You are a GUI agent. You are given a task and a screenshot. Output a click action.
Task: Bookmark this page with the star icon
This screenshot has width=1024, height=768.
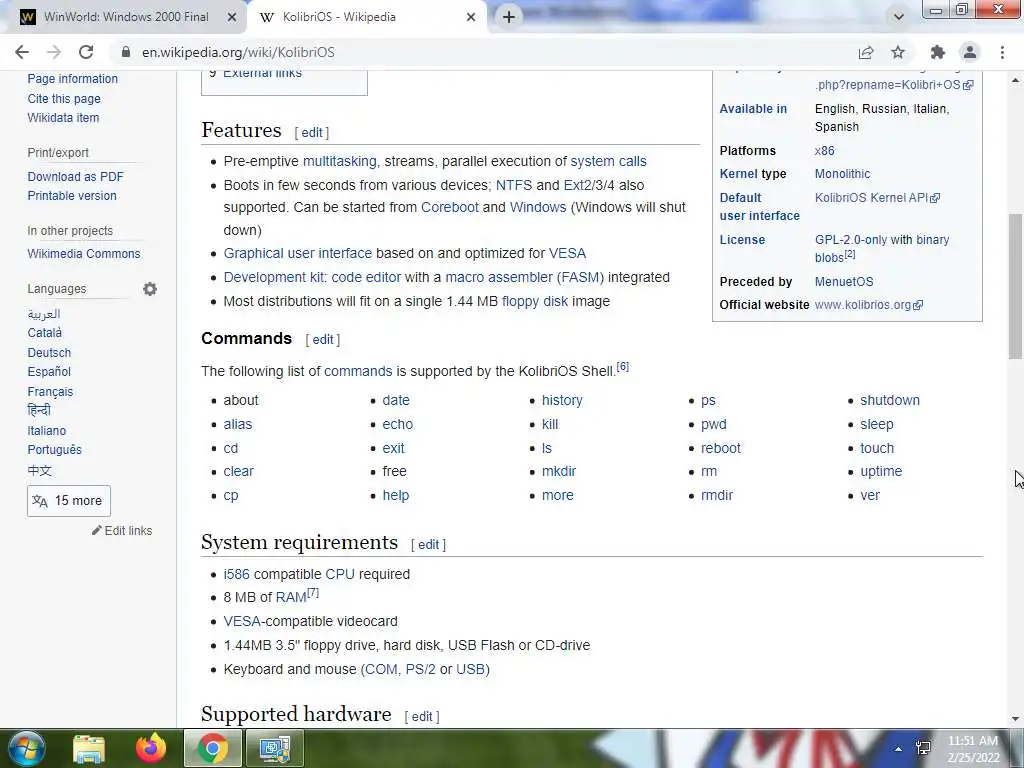pos(898,52)
